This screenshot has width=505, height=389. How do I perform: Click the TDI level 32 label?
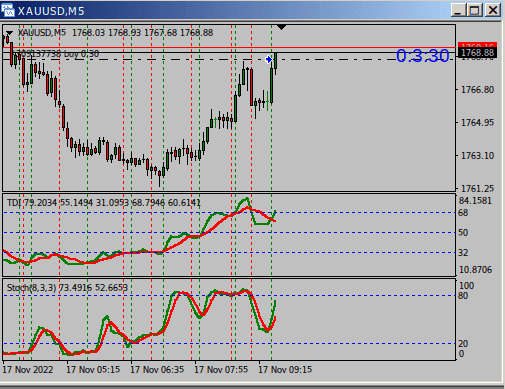tap(463, 253)
